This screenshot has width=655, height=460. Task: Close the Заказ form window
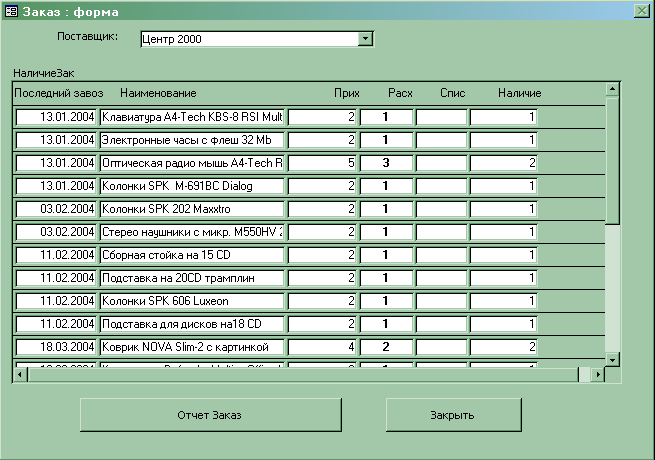coord(642,11)
